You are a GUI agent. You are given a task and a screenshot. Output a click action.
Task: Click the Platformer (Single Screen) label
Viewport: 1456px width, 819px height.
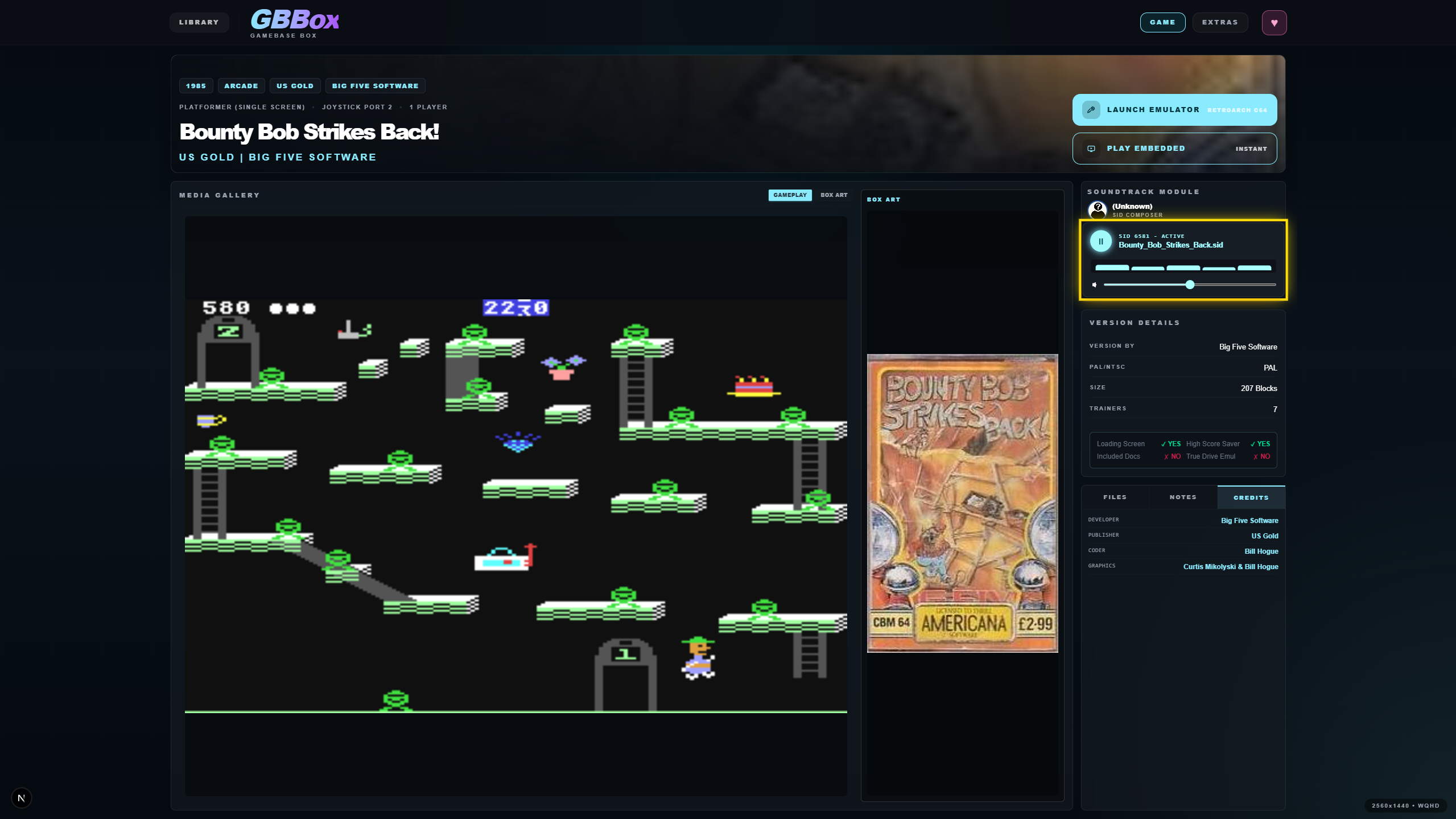242,107
